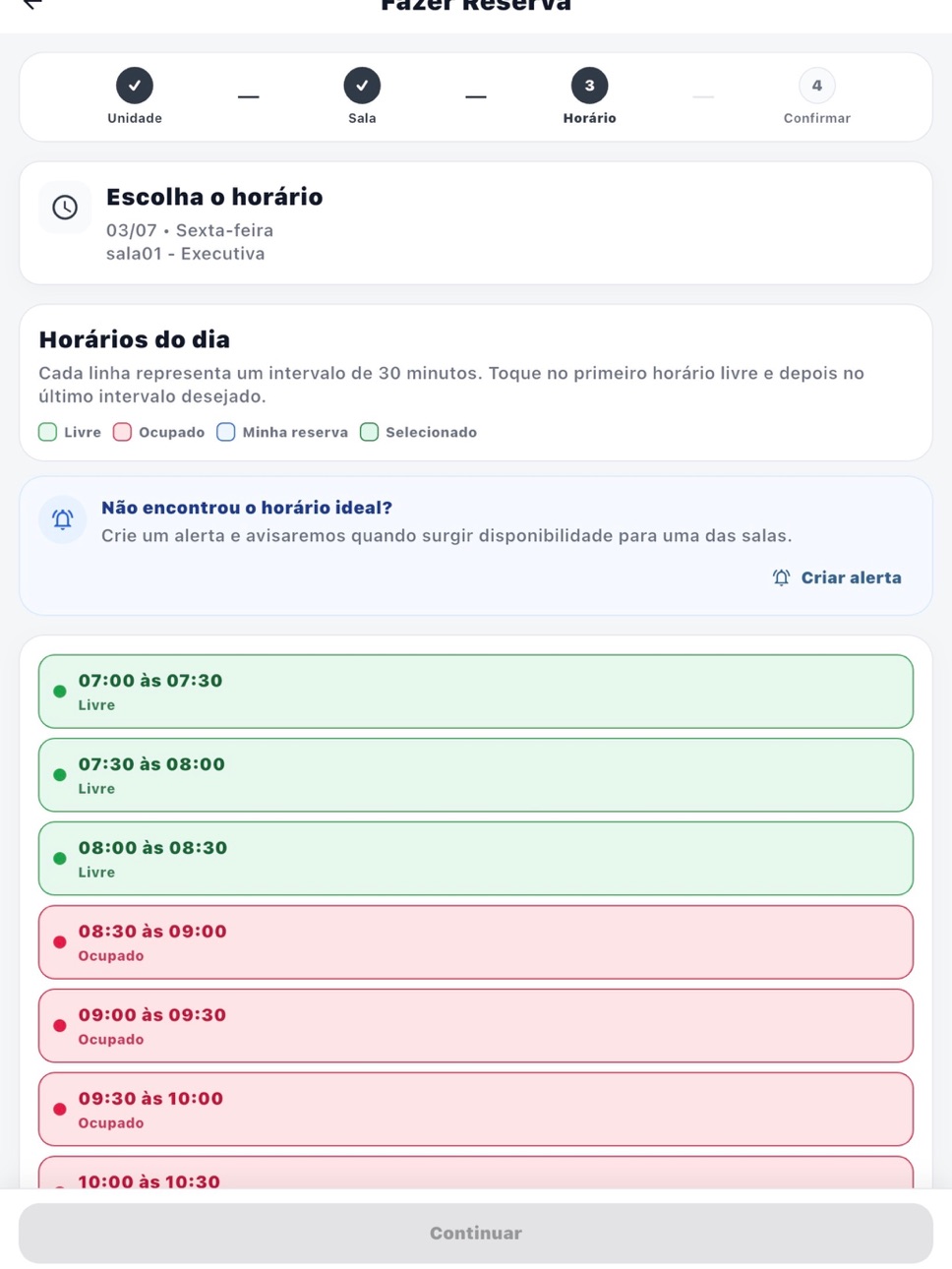
Task: Tap the occupied 09:00 às 09:30 slot
Action: (476, 1026)
